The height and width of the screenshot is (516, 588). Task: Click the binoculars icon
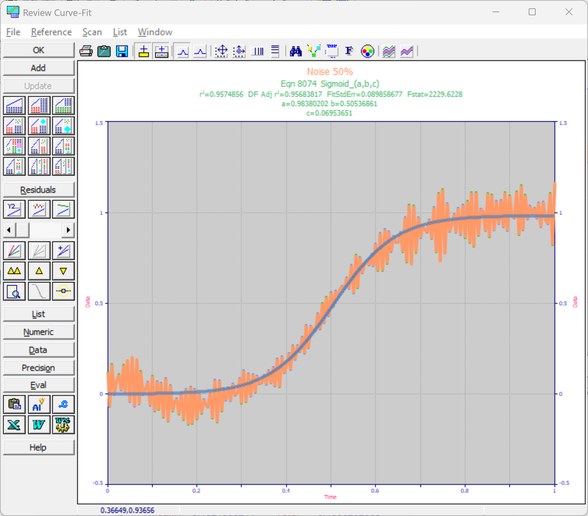[296, 51]
